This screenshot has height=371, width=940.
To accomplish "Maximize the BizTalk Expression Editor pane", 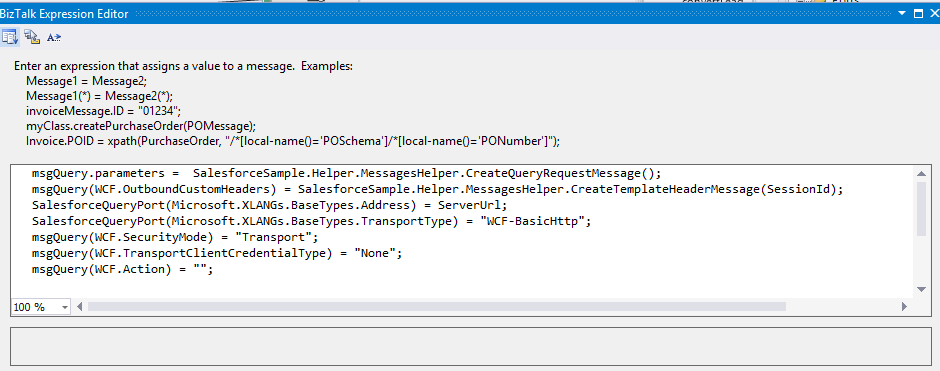I will click(918, 14).
